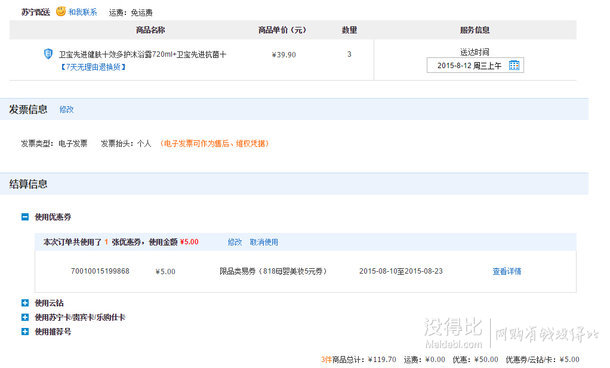This screenshot has width=610, height=368.
Task: Click coupon number 70010015199868
Action: click(100, 271)
